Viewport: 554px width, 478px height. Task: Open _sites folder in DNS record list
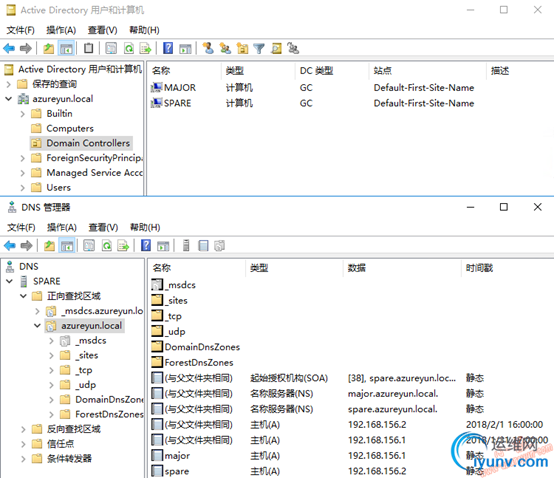coord(170,301)
